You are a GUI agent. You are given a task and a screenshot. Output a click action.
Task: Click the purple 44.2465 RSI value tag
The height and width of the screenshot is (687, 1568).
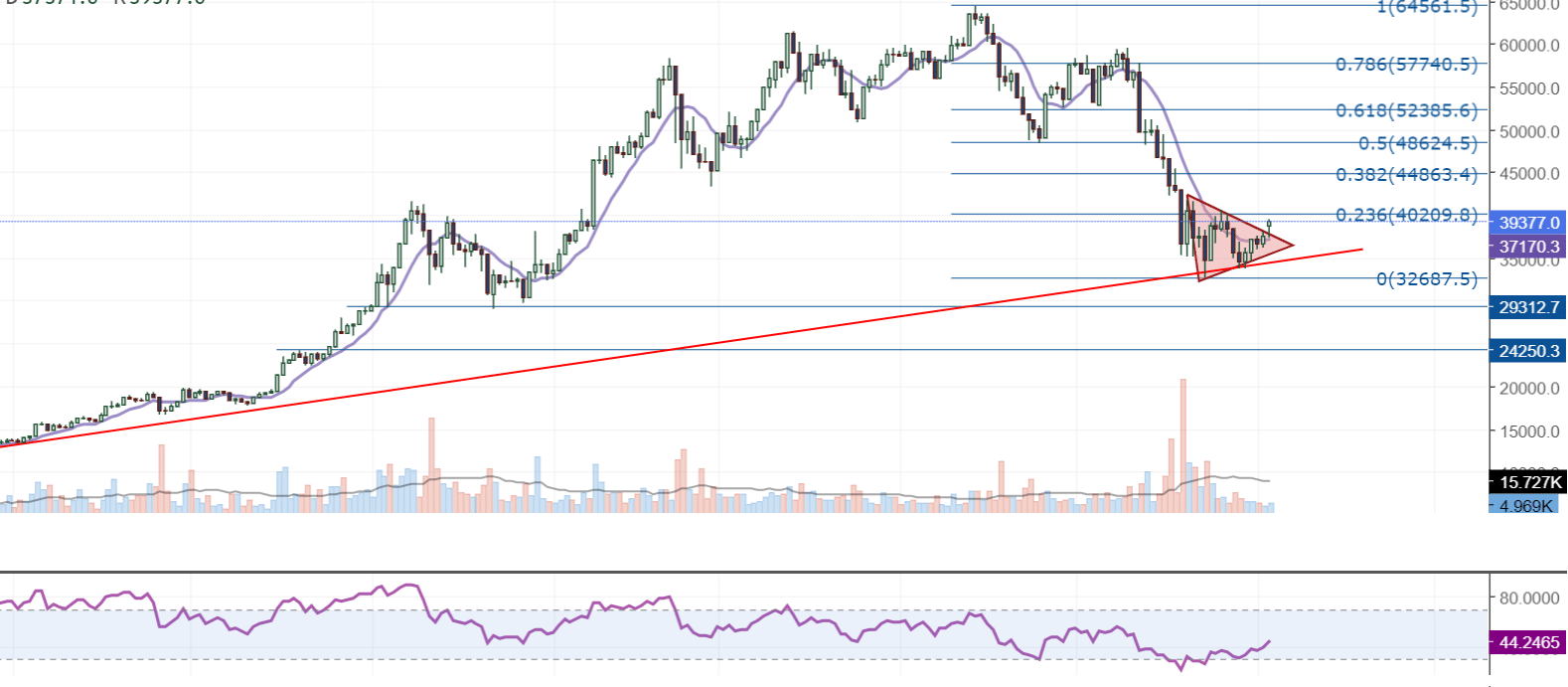coord(1528,642)
